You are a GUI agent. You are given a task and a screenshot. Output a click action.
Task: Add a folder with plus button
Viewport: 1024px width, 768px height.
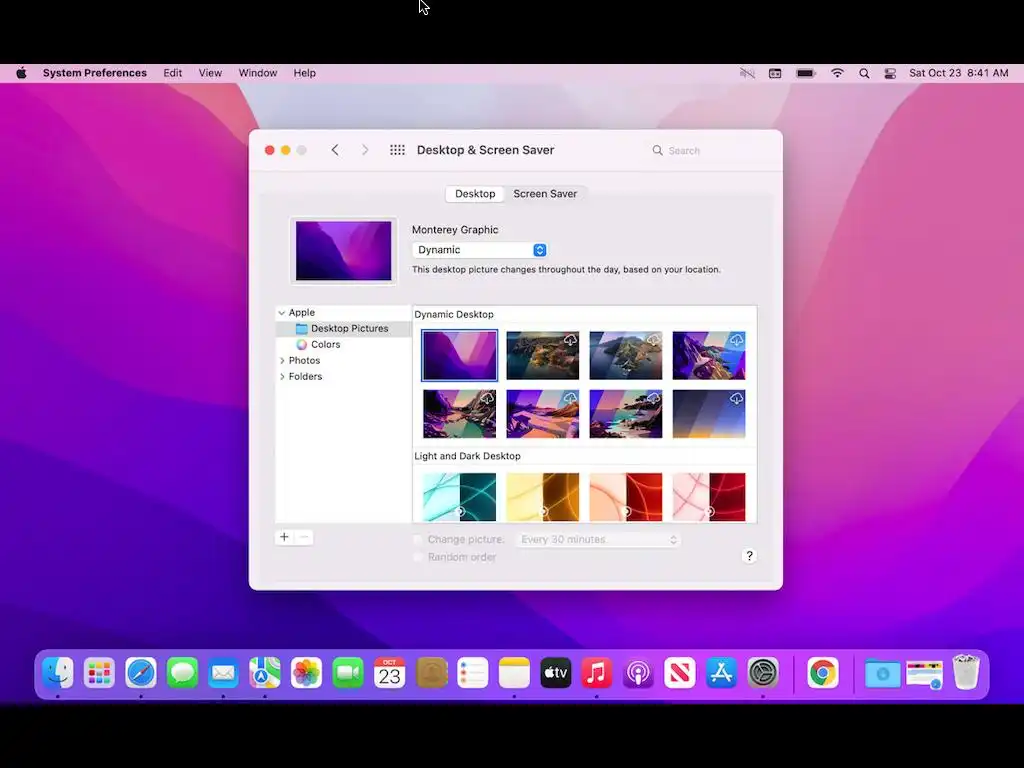pos(285,537)
